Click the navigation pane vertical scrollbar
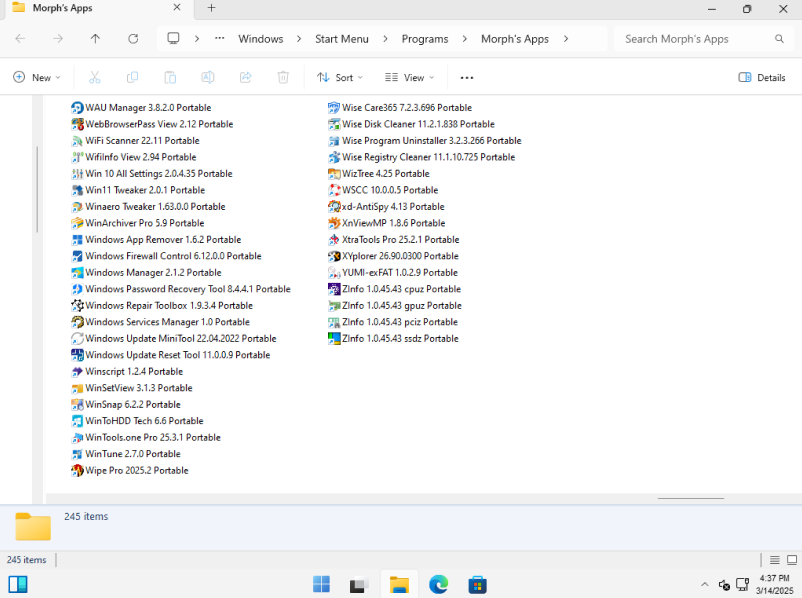Screen dimensions: 802x598 37,189
